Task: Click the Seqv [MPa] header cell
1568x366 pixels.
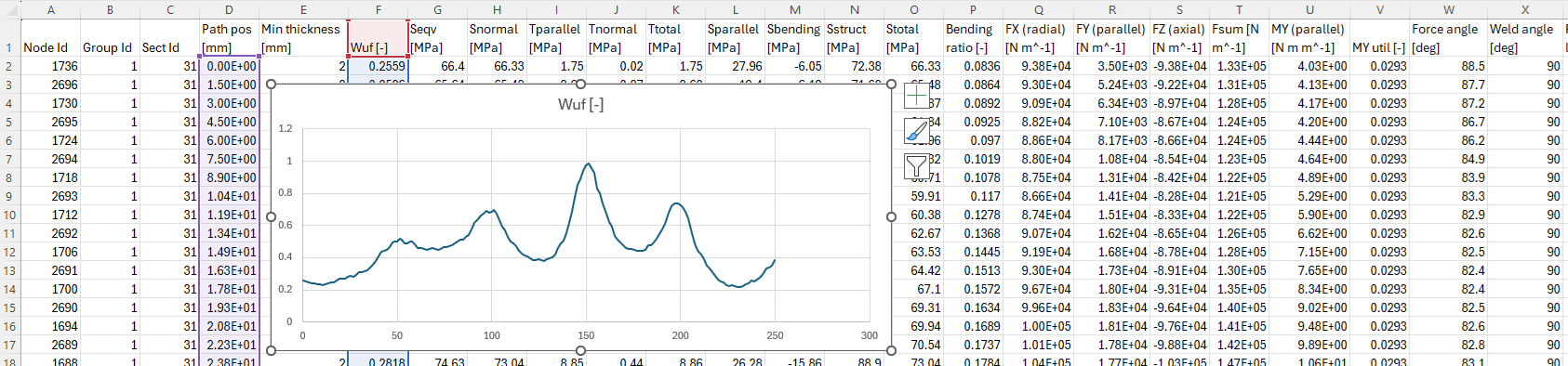Action: [x=438, y=38]
